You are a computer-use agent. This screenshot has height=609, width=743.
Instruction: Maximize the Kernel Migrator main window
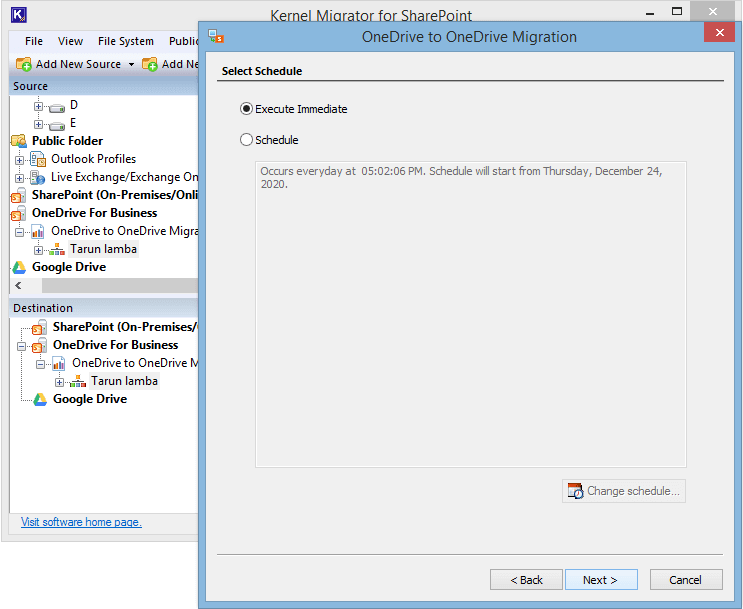pos(677,12)
